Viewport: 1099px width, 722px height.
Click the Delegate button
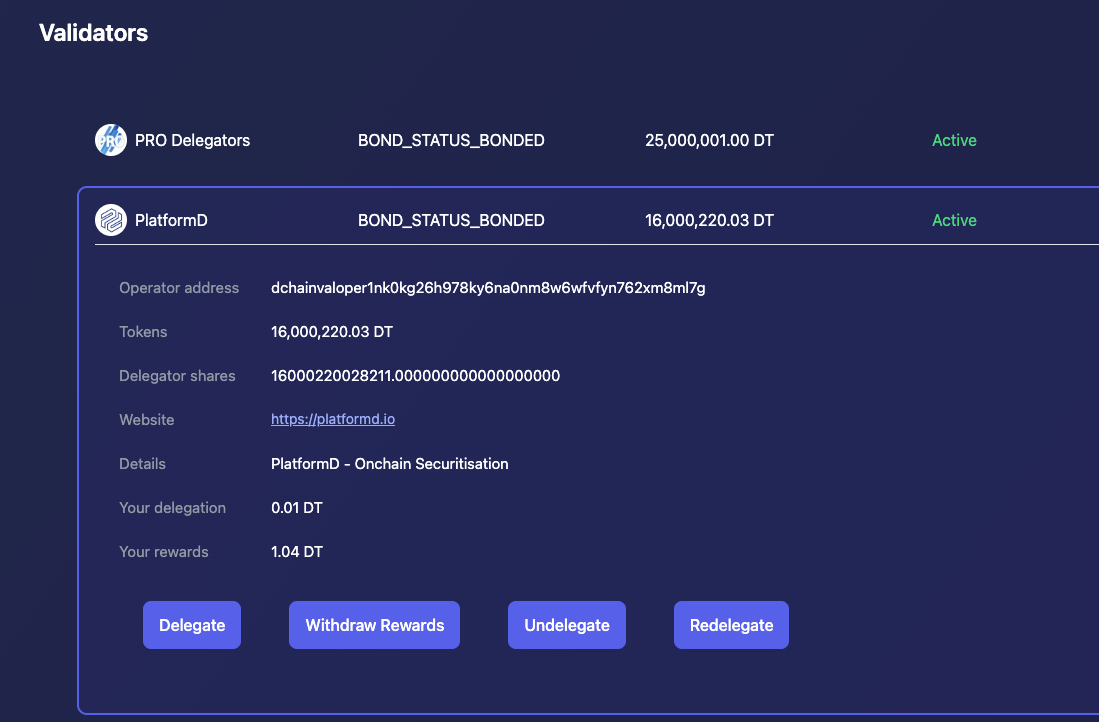point(191,624)
